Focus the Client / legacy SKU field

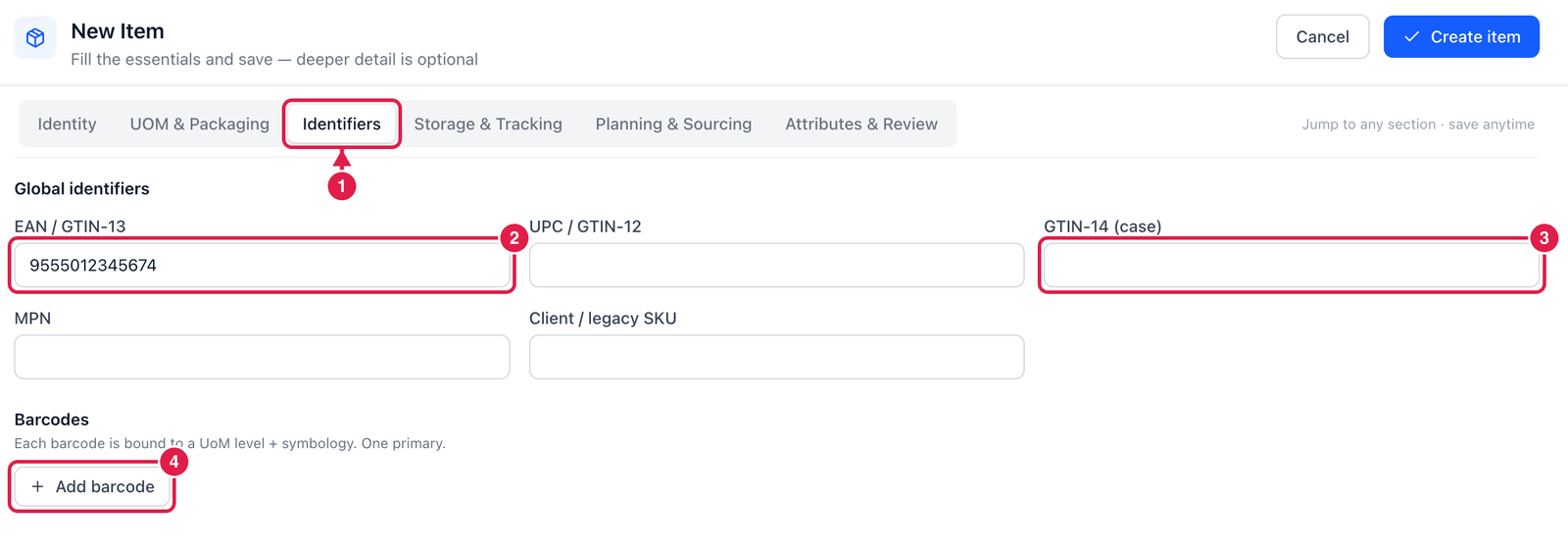click(776, 357)
